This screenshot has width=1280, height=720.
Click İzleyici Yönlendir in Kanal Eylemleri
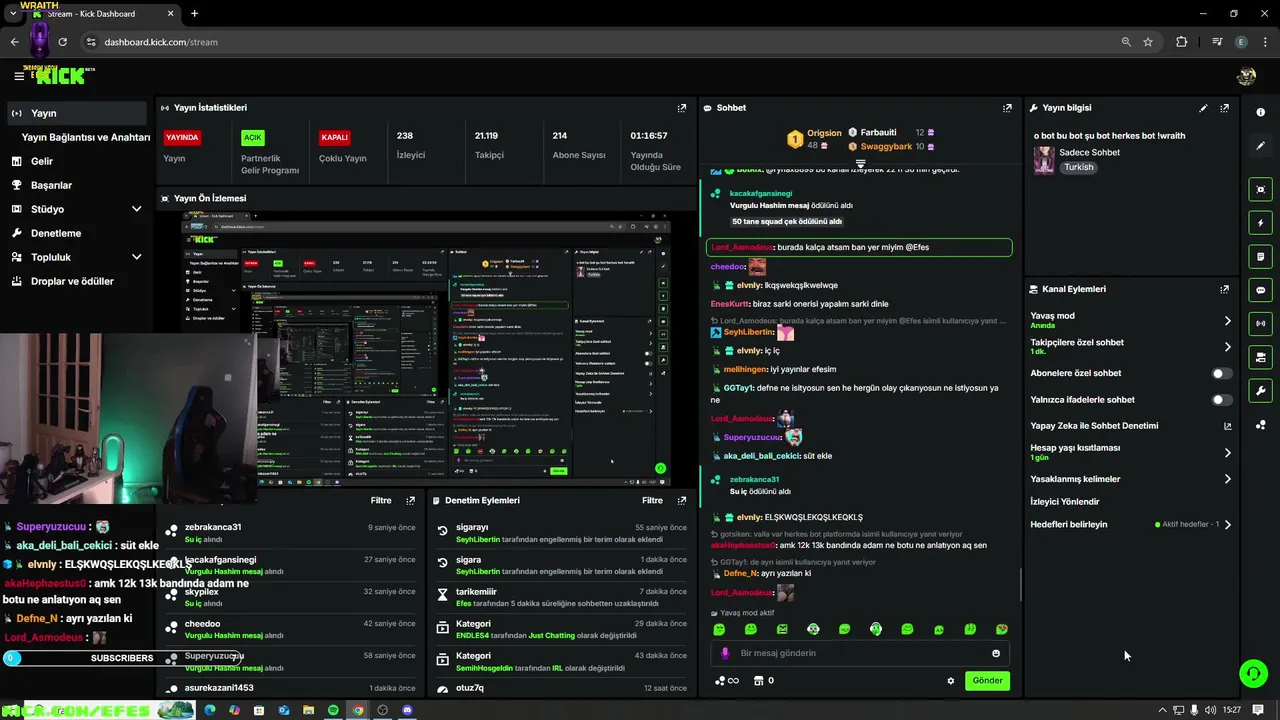(1064, 502)
